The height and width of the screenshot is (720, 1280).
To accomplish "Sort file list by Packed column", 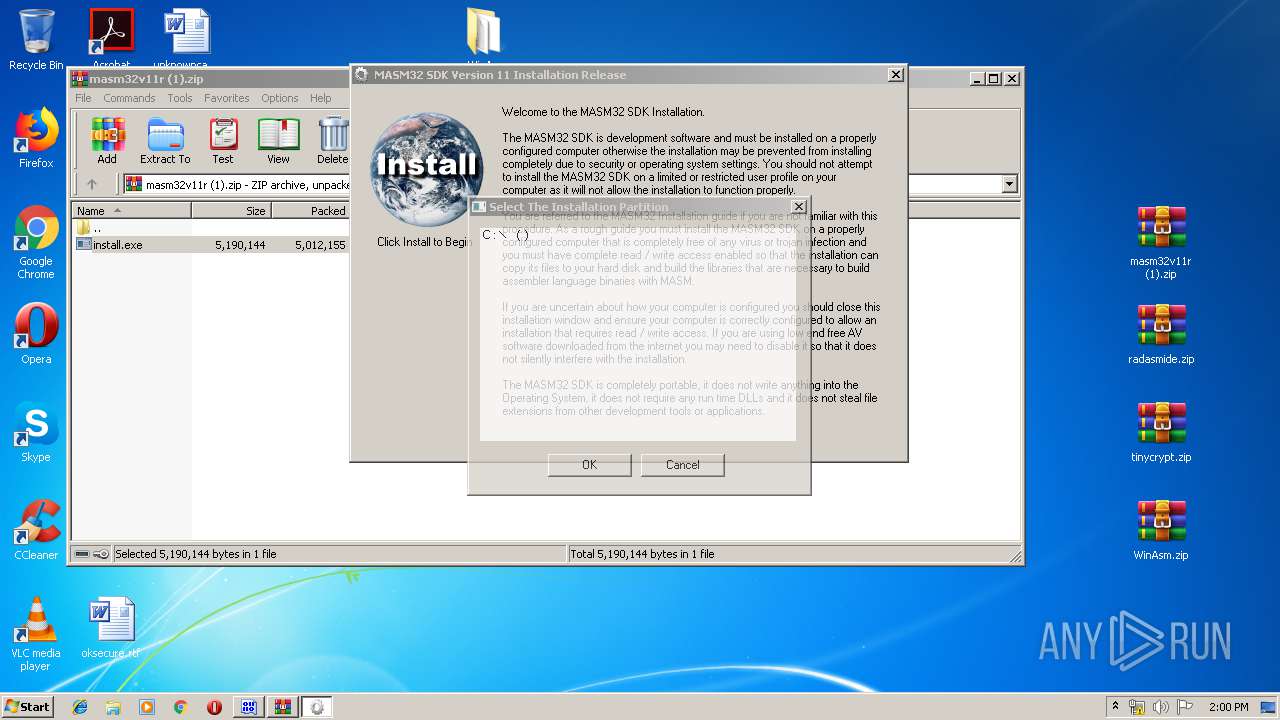I will (311, 211).
